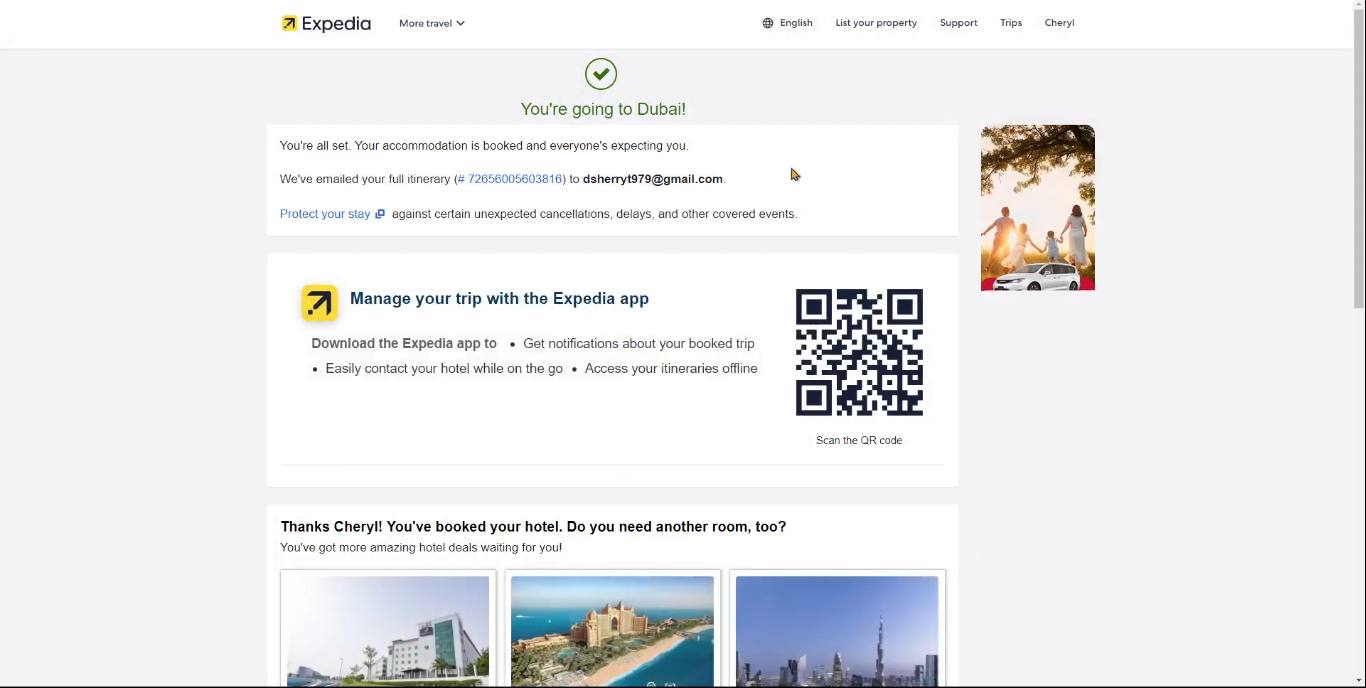This screenshot has width=1366, height=688.
Task: Click the external link icon beside Protect your stay
Action: [380, 214]
